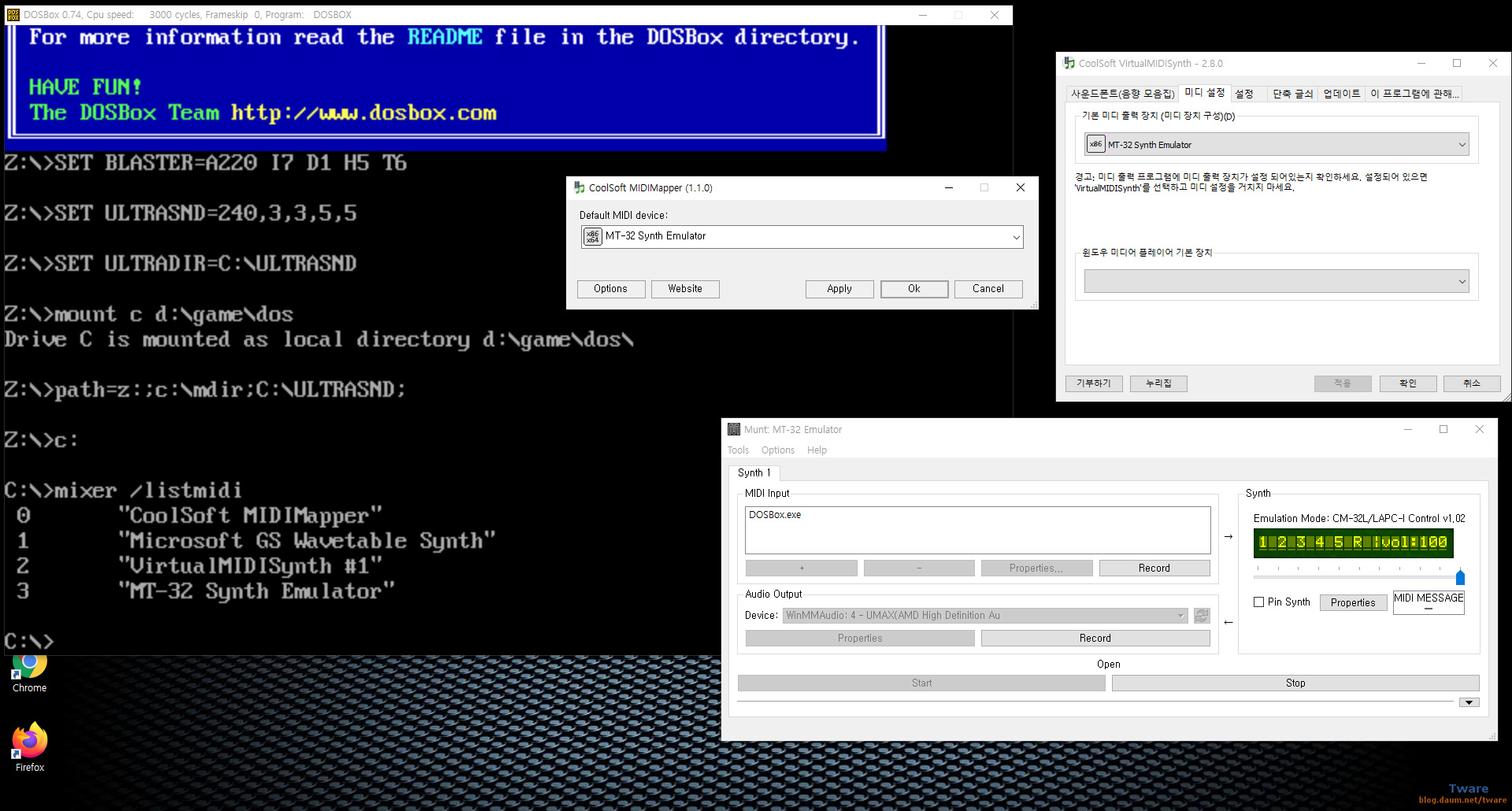Click the x86/x64 icon in MIDIMapper device field
Image resolution: width=1512 pixels, height=811 pixels.
592,236
